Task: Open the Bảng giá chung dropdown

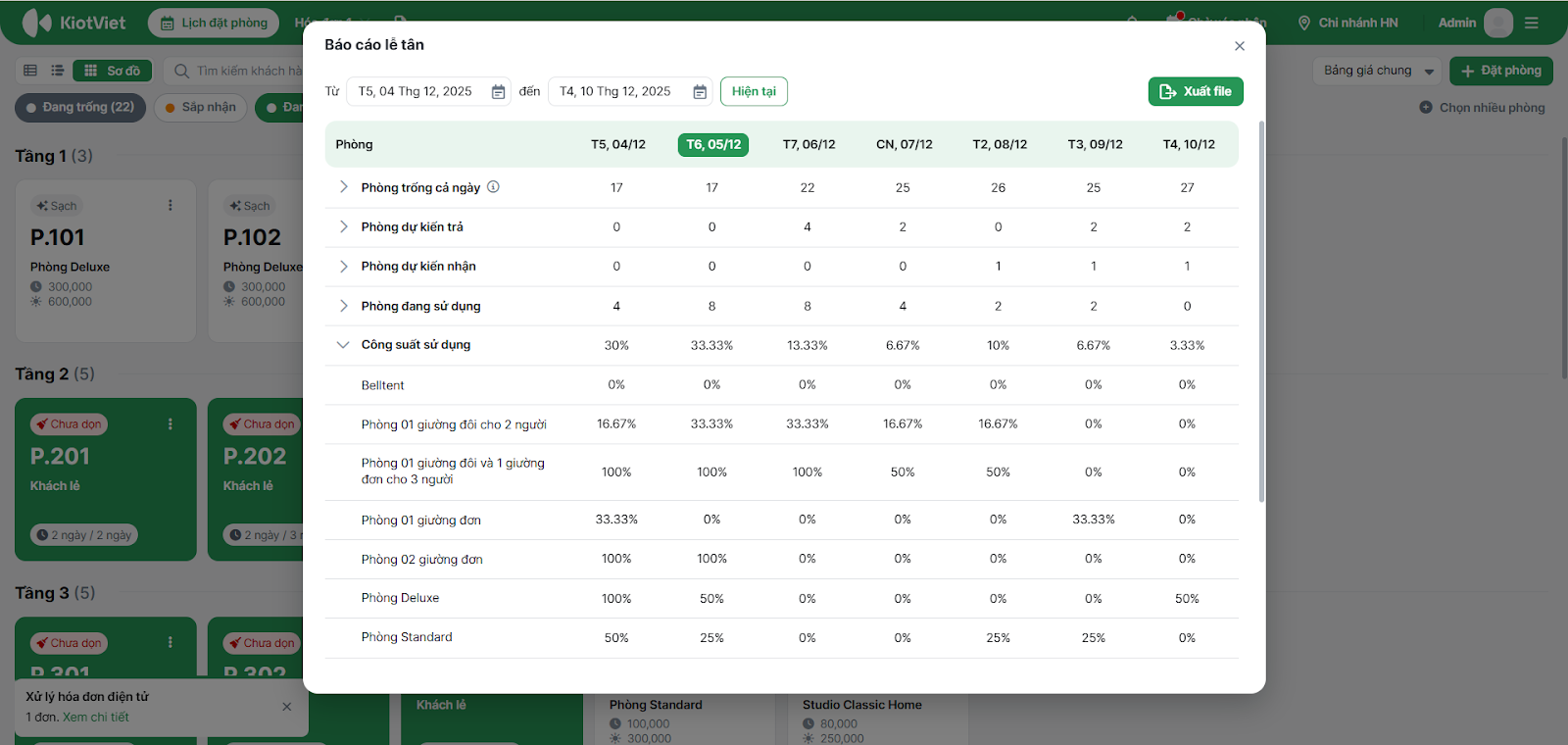Action: coord(1378,71)
